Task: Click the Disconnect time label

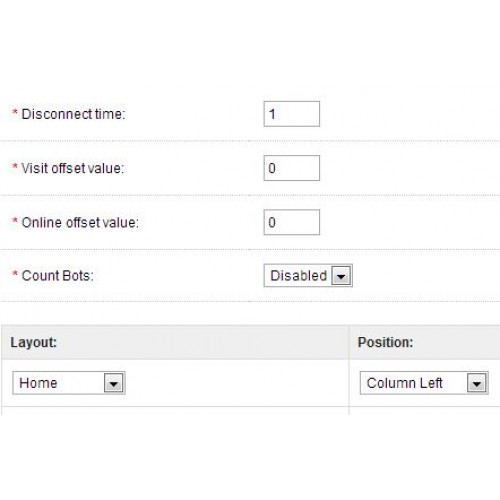Action: point(73,114)
